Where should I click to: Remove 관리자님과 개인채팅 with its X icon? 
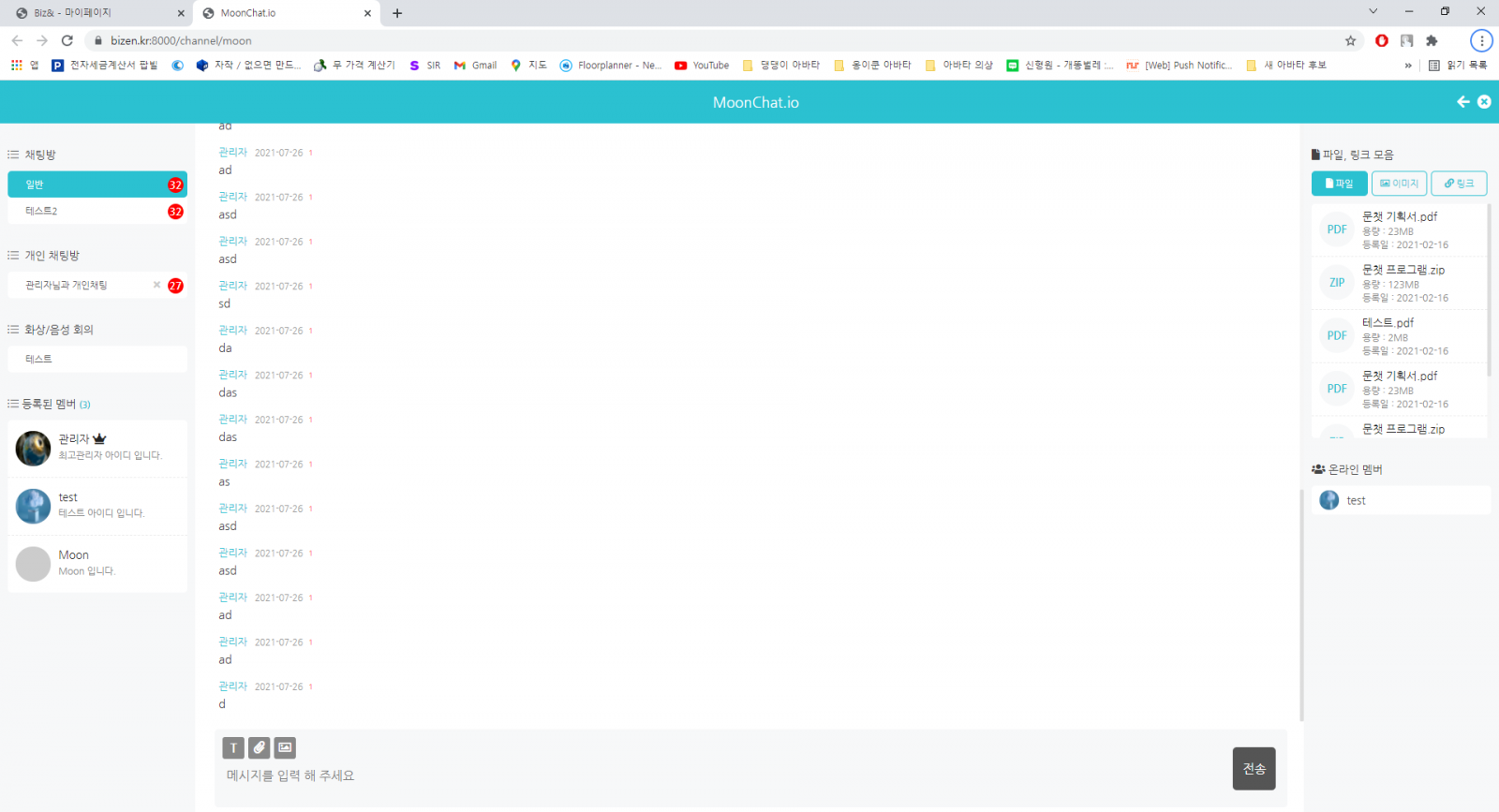click(156, 285)
